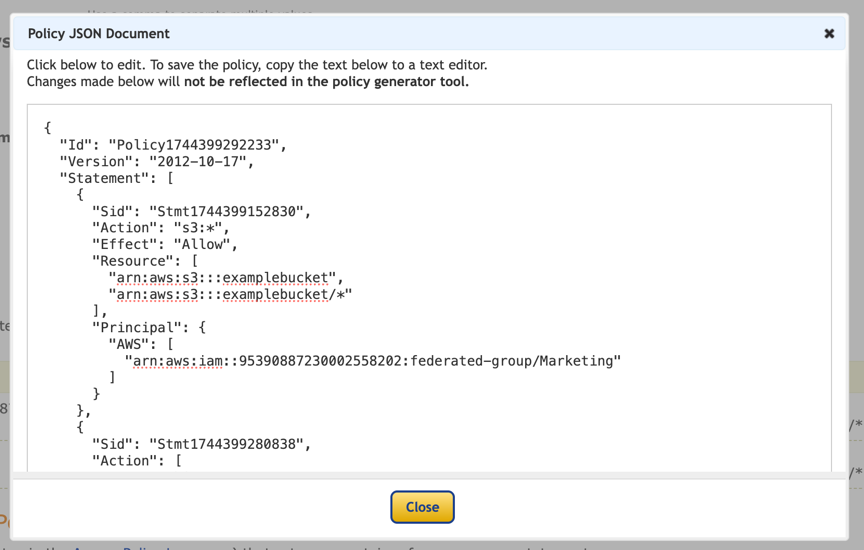Click the examplebucket/* ARN line
Viewport: 864px width, 550px height.
[230, 294]
